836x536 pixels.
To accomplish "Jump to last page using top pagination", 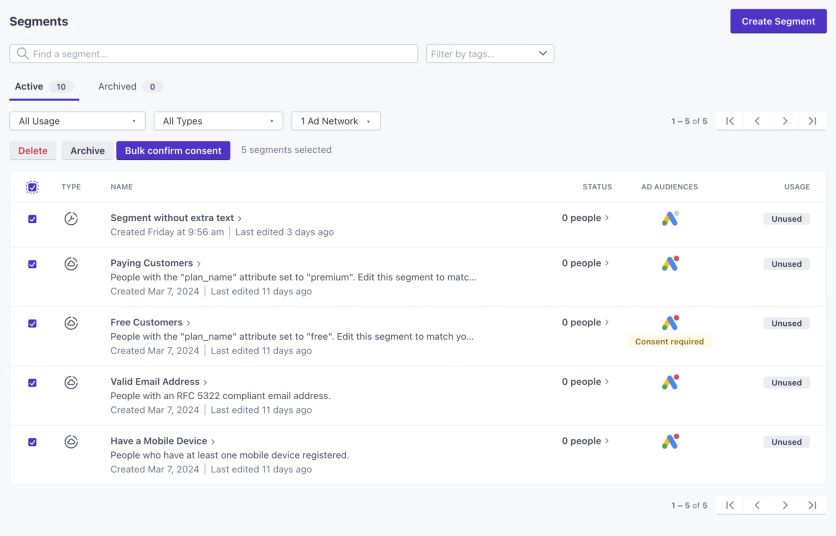I will 812,121.
